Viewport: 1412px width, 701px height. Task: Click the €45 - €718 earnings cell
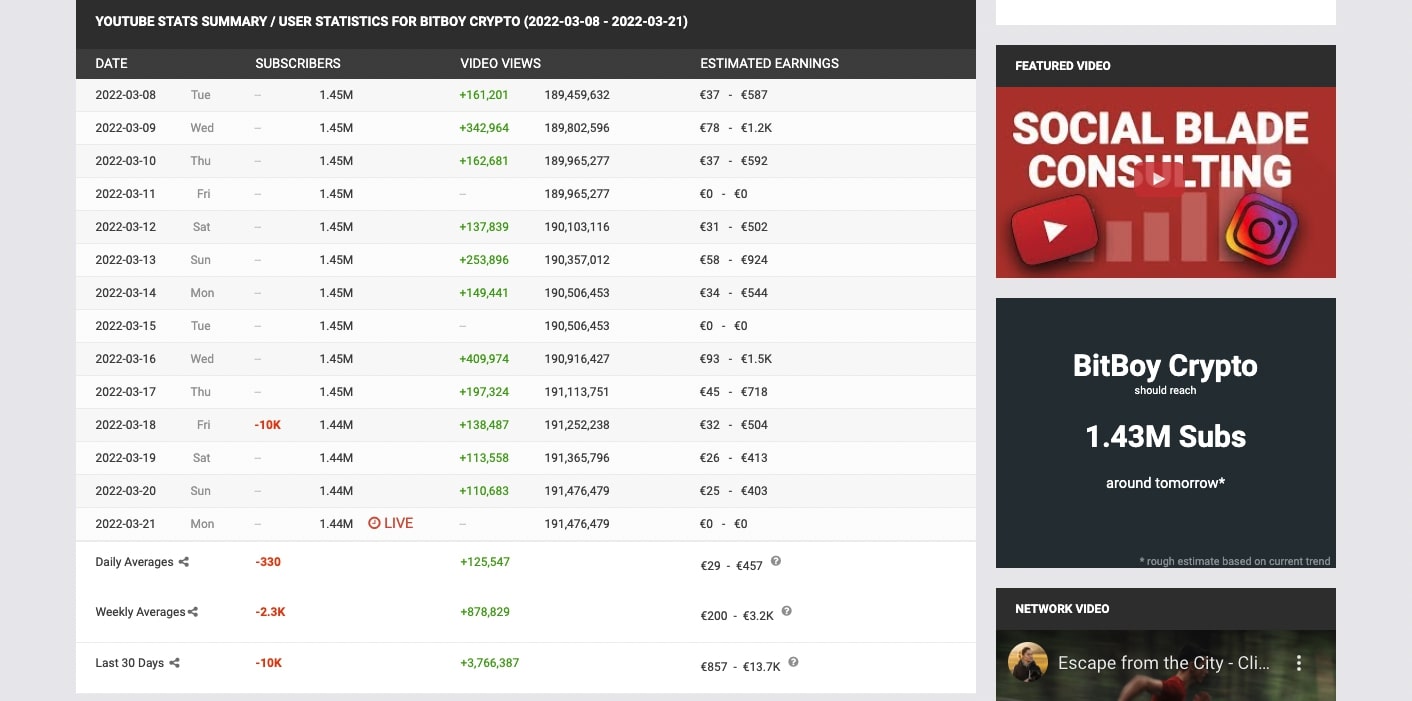point(734,392)
